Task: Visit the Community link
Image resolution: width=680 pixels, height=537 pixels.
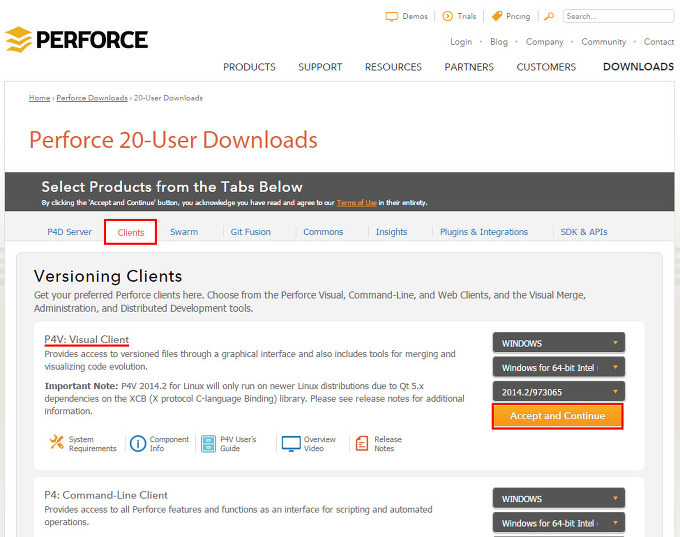Action: [604, 42]
